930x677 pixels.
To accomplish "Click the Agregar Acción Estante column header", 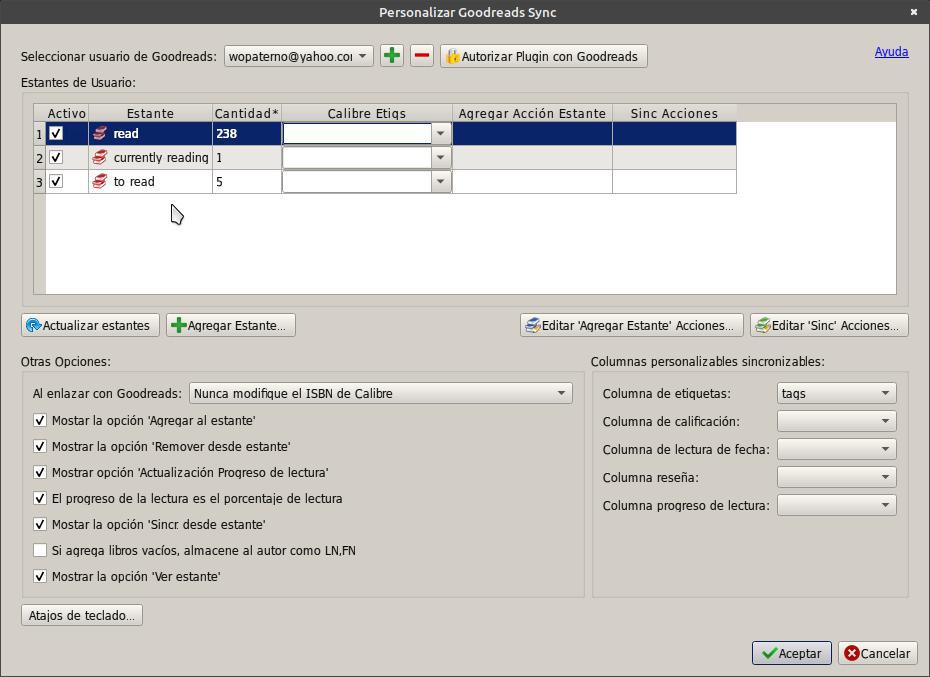I will [532, 113].
